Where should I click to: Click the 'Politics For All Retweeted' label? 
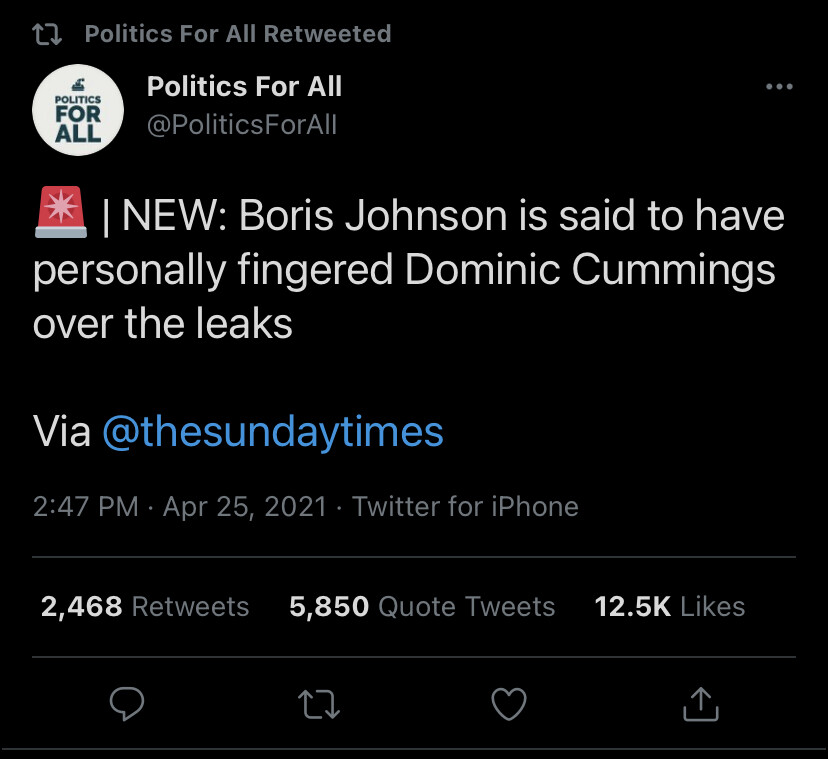point(237,34)
